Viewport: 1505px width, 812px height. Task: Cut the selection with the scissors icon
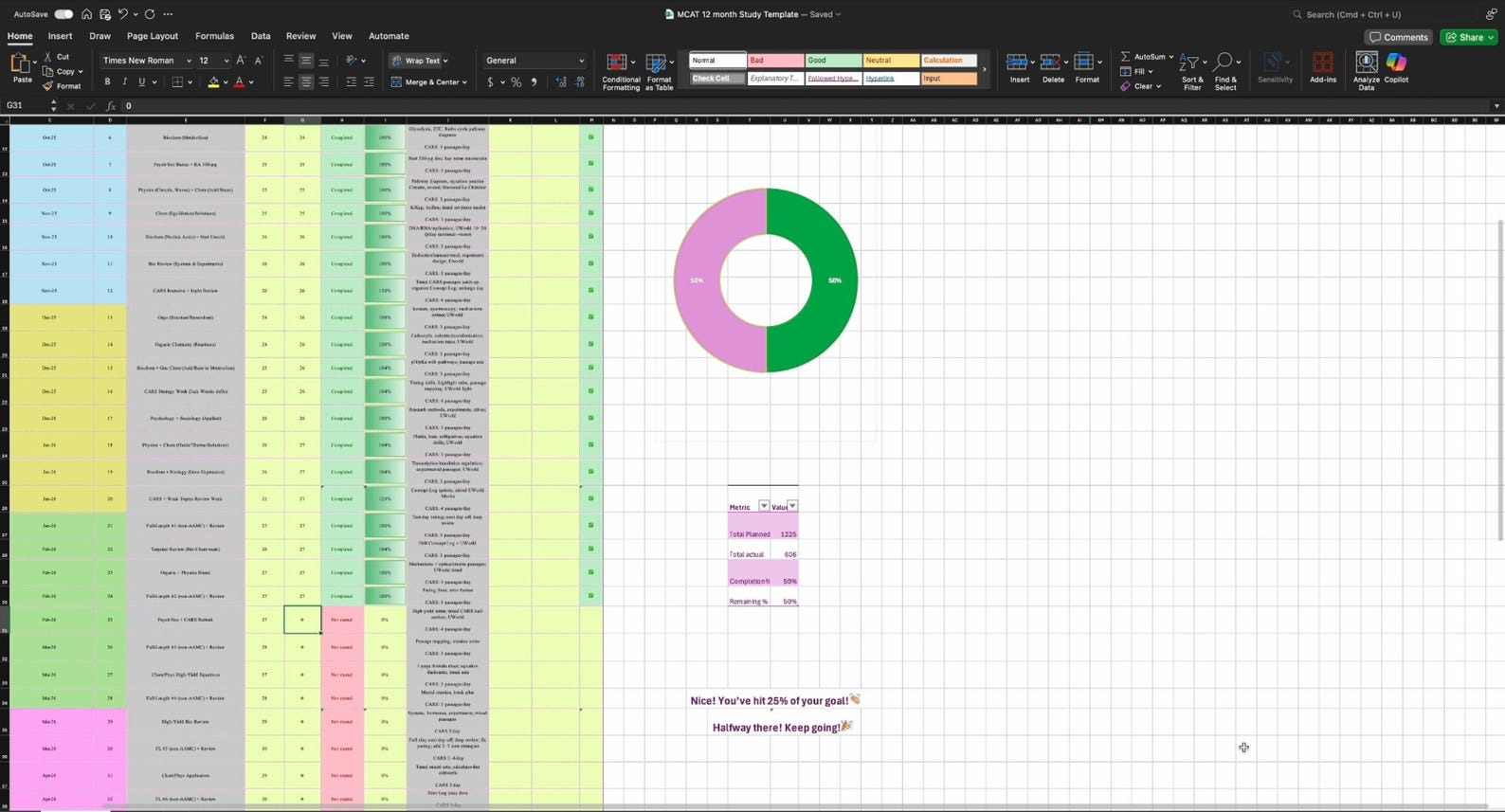(x=47, y=57)
